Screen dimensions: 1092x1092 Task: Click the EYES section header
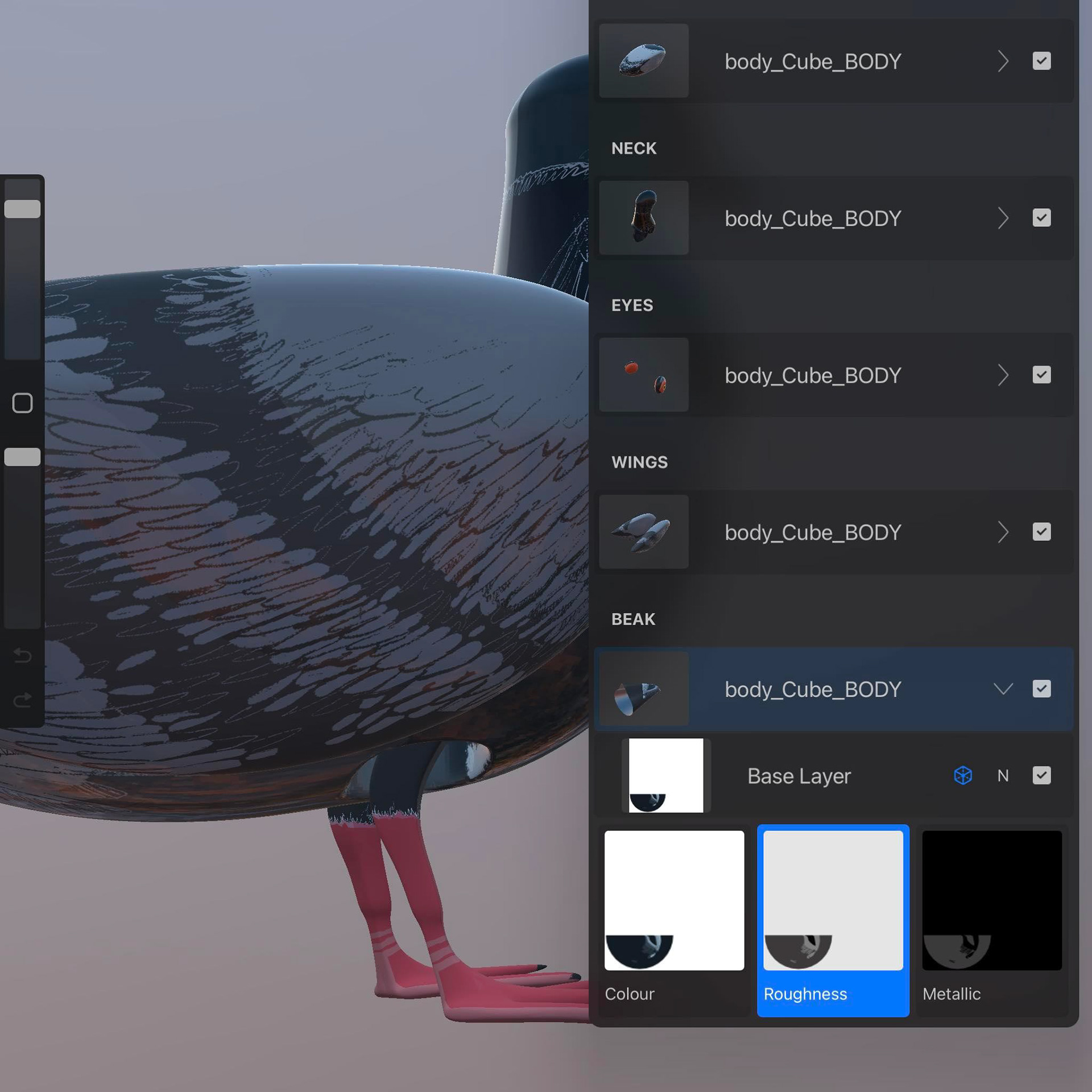pos(632,305)
